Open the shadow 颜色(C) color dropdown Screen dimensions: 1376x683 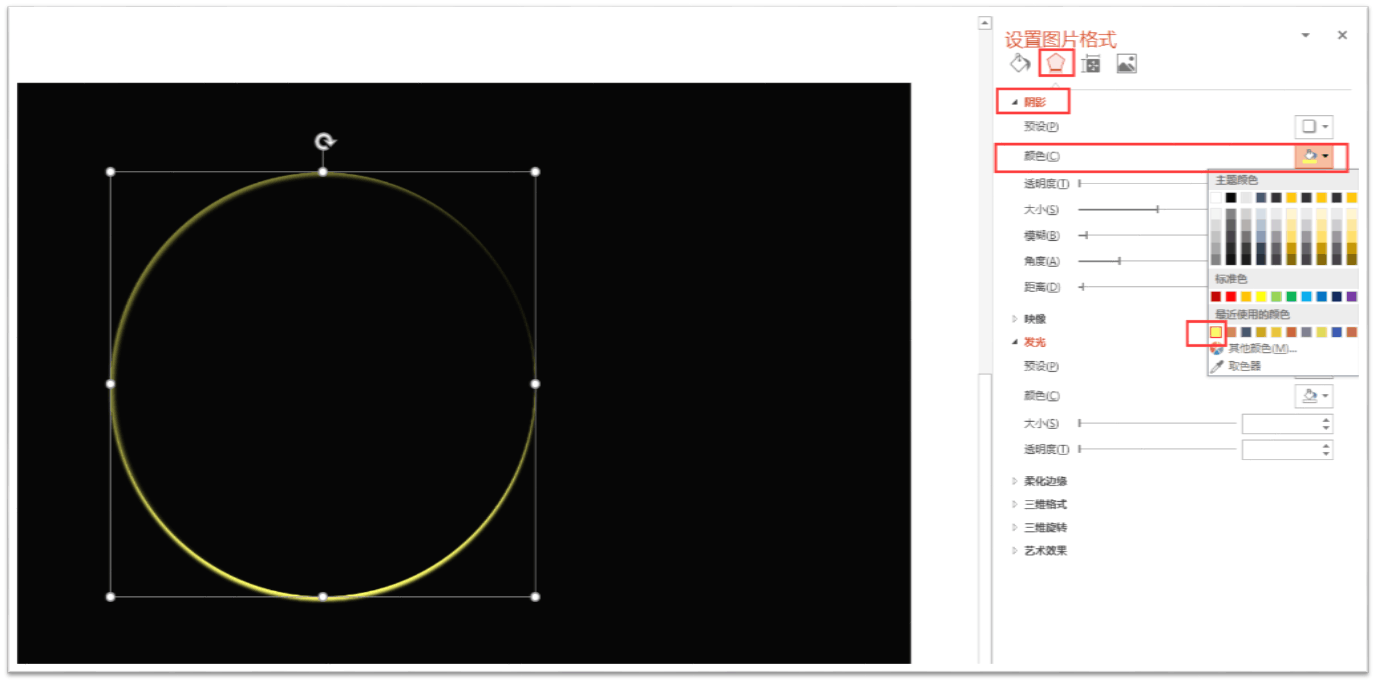point(1314,156)
